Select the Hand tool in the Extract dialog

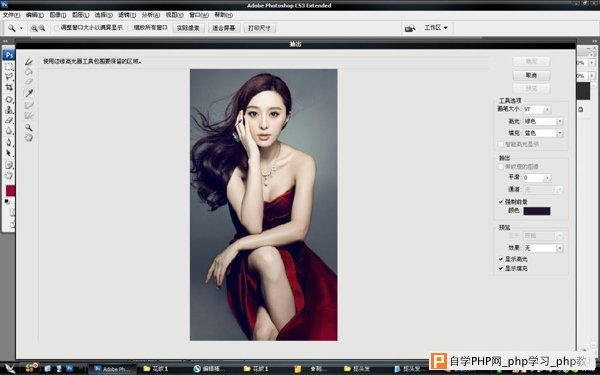[29, 137]
